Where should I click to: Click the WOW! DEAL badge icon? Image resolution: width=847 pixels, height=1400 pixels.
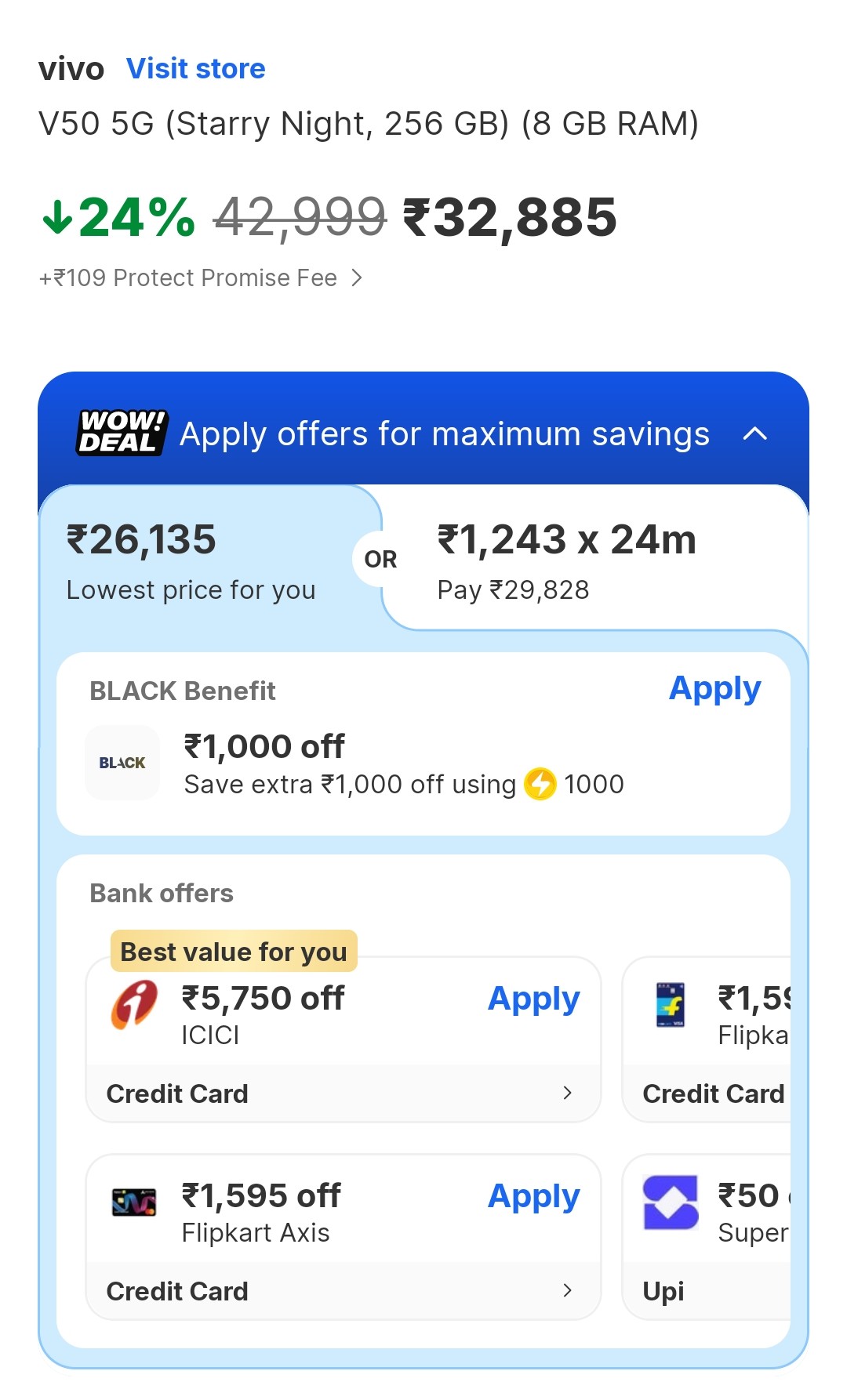tap(122, 432)
